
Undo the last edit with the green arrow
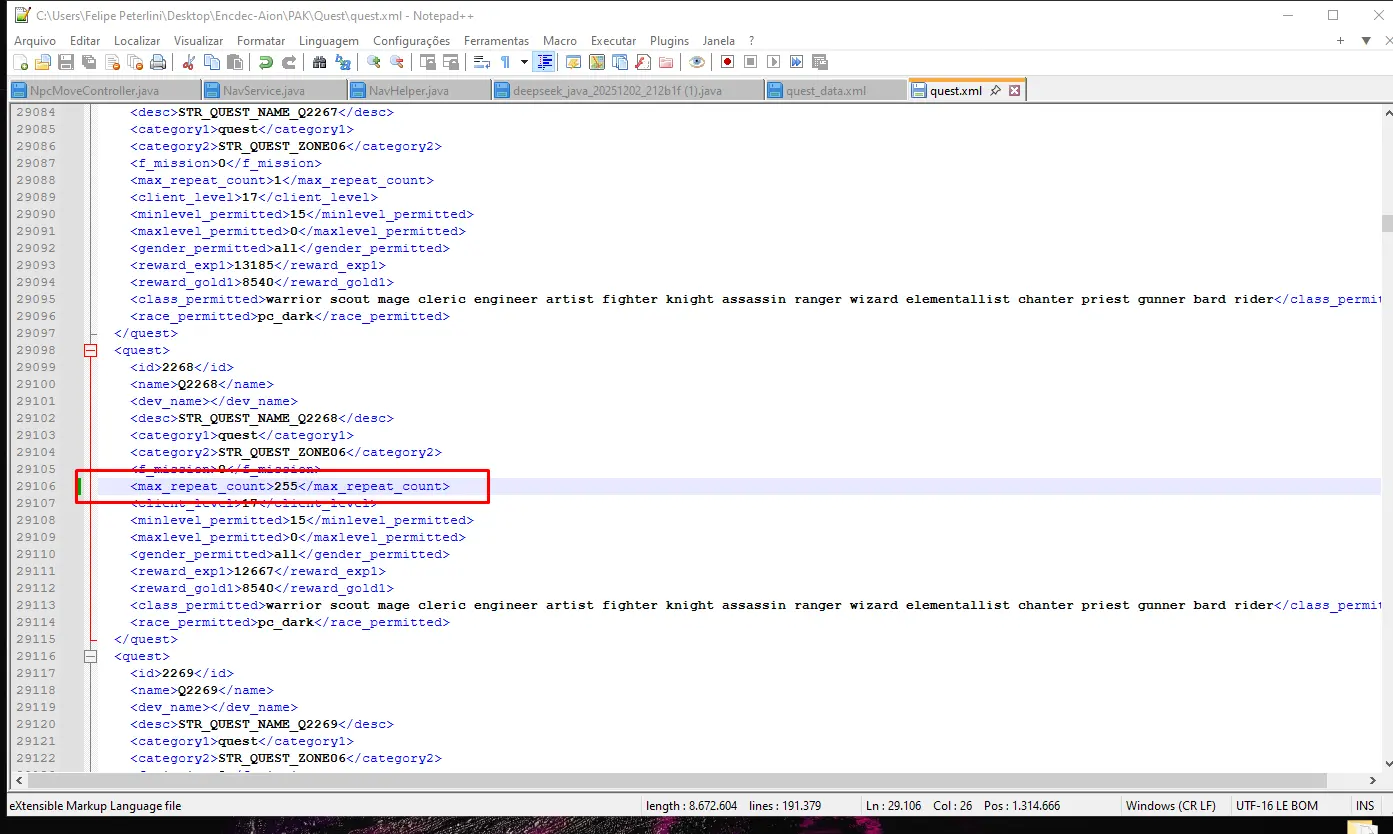265,62
